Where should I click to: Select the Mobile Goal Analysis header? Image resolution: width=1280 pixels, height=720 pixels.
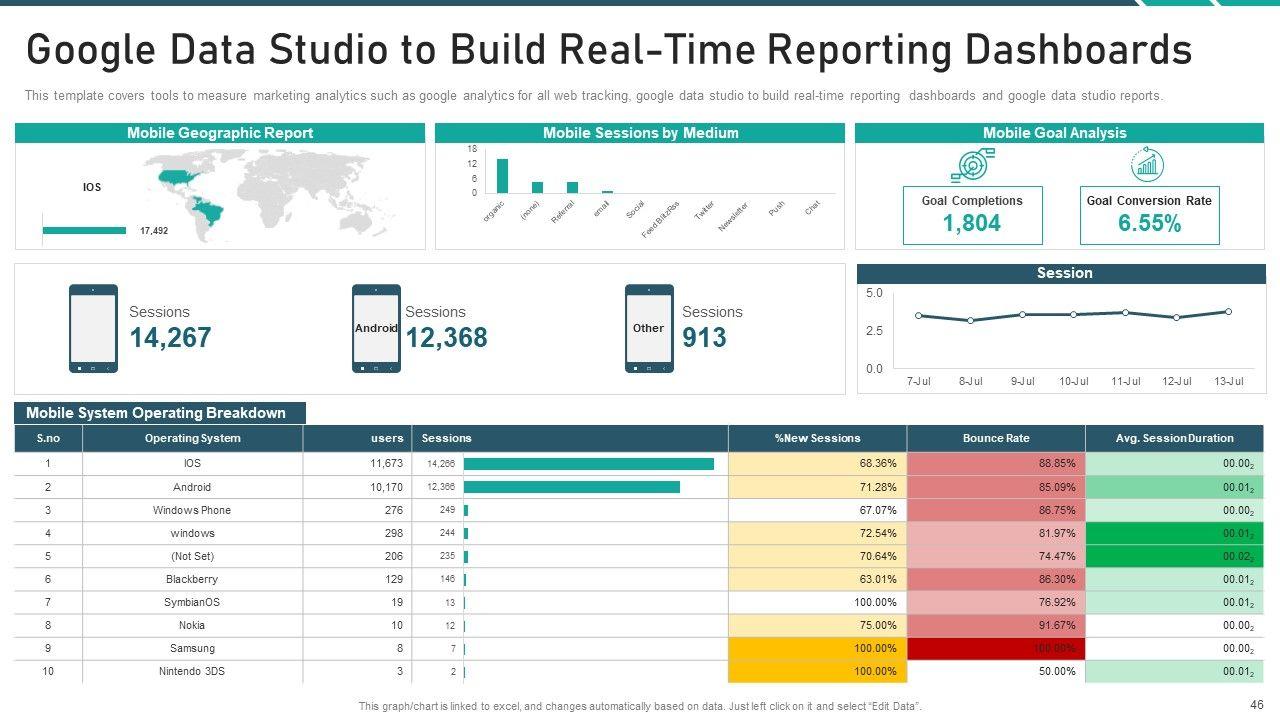coord(1054,133)
